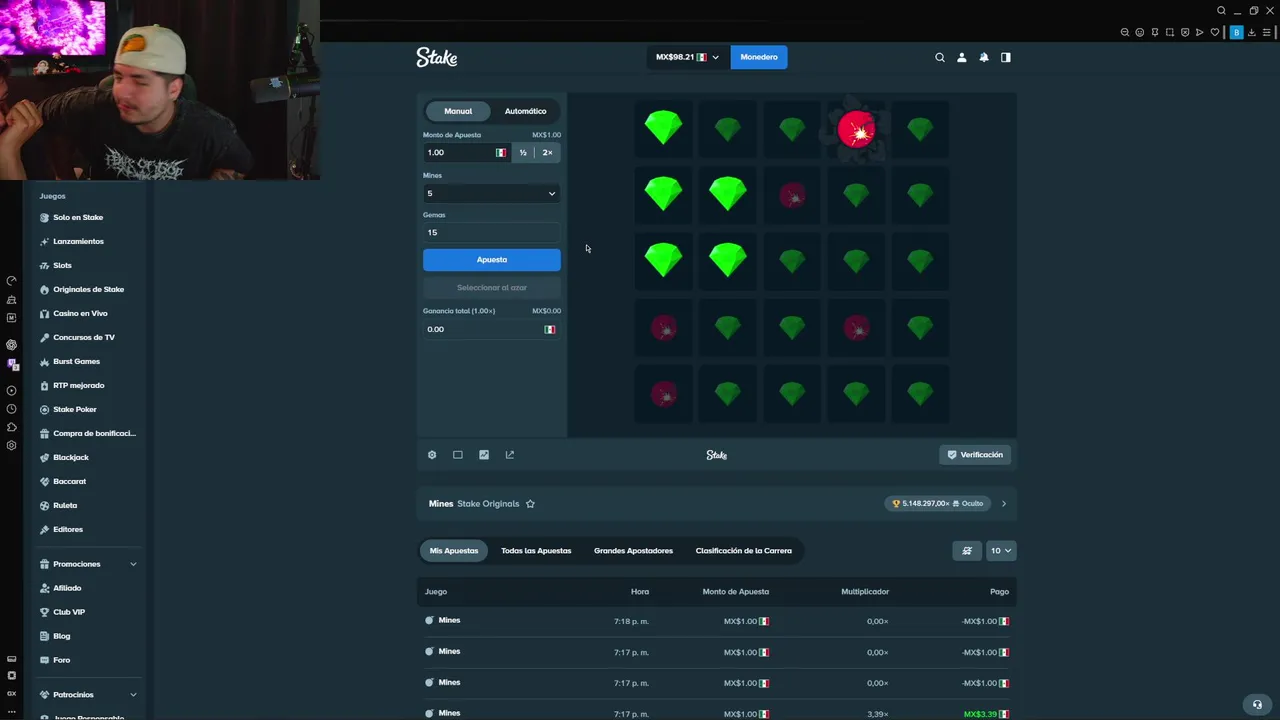Click the Gemas field showing 15
The width and height of the screenshot is (1280, 720).
click(491, 232)
